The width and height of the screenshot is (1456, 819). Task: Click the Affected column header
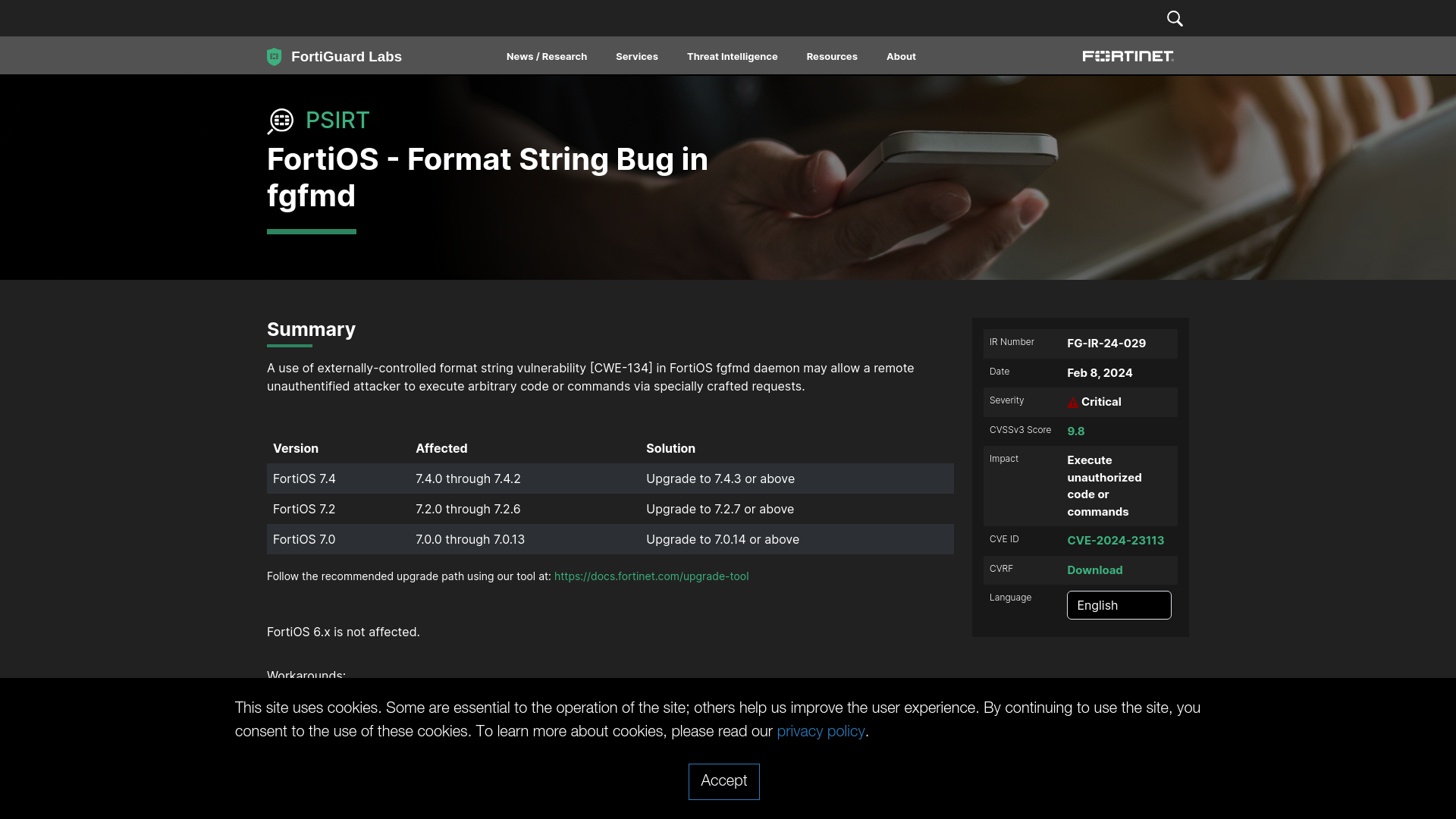point(441,449)
